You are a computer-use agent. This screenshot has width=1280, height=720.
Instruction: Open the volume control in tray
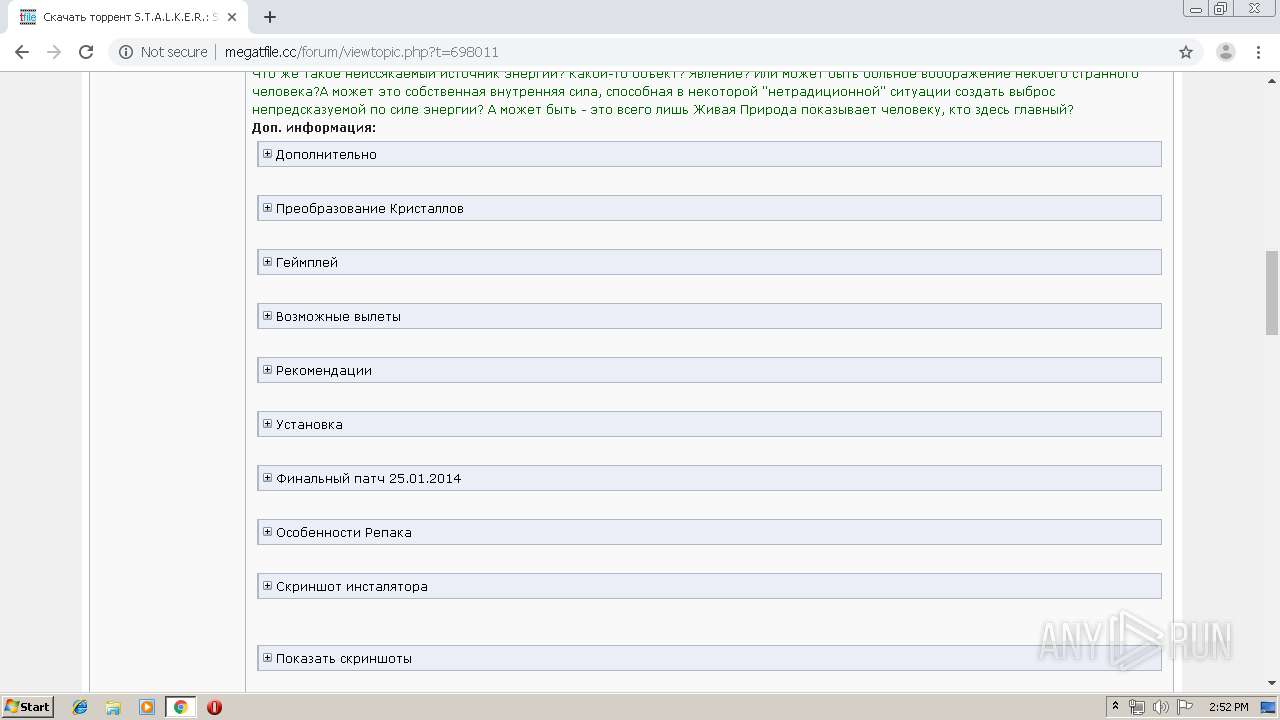(x=1161, y=707)
